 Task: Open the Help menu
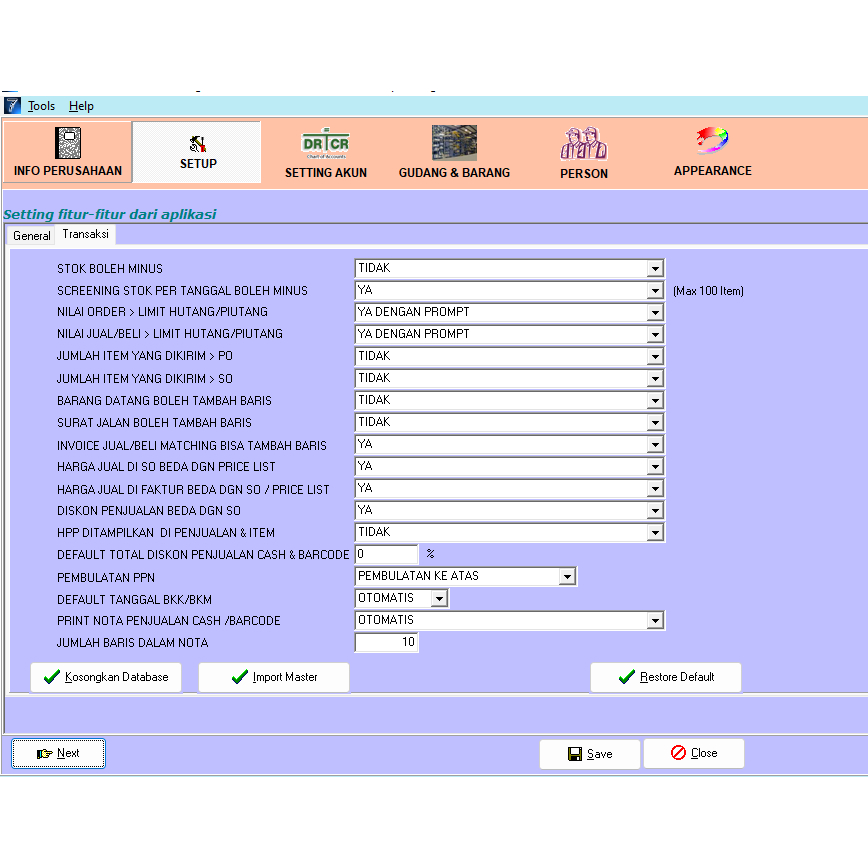tap(81, 106)
